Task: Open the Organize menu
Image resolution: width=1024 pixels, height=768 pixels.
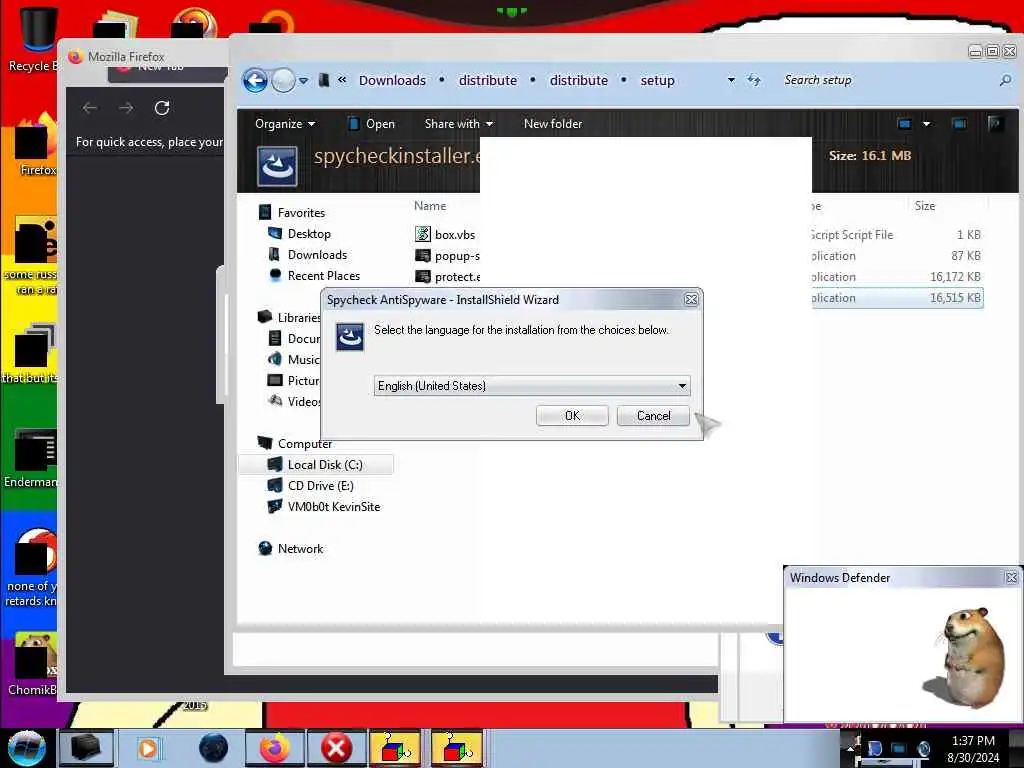Action: coord(285,123)
